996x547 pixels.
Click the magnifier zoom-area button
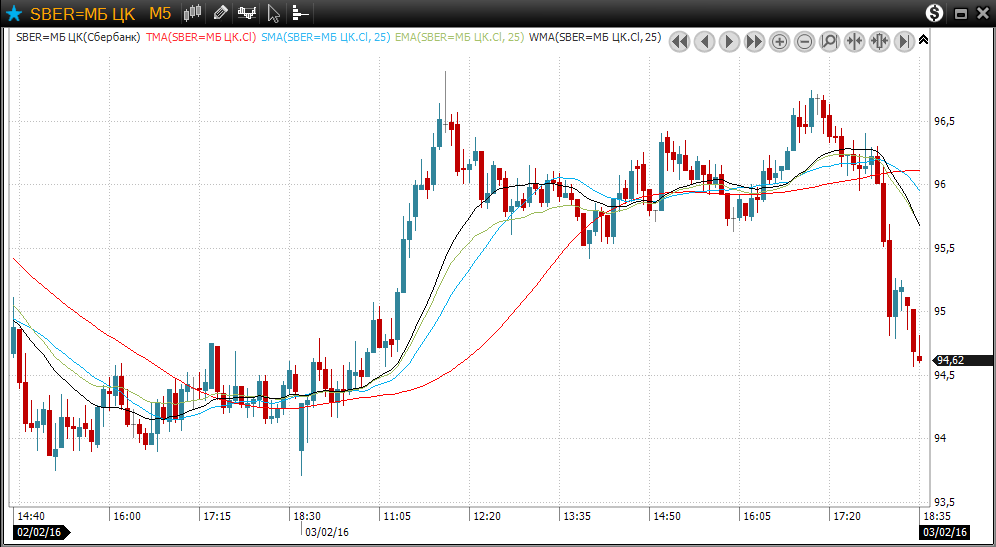click(829, 41)
